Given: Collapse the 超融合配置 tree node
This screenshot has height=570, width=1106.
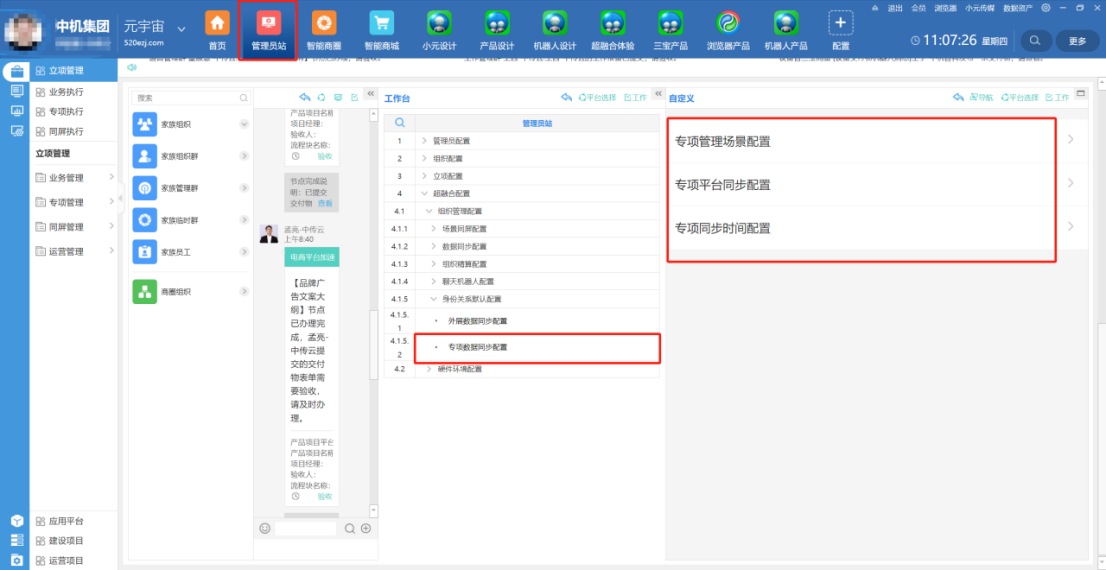Looking at the screenshot, I should click(x=424, y=193).
